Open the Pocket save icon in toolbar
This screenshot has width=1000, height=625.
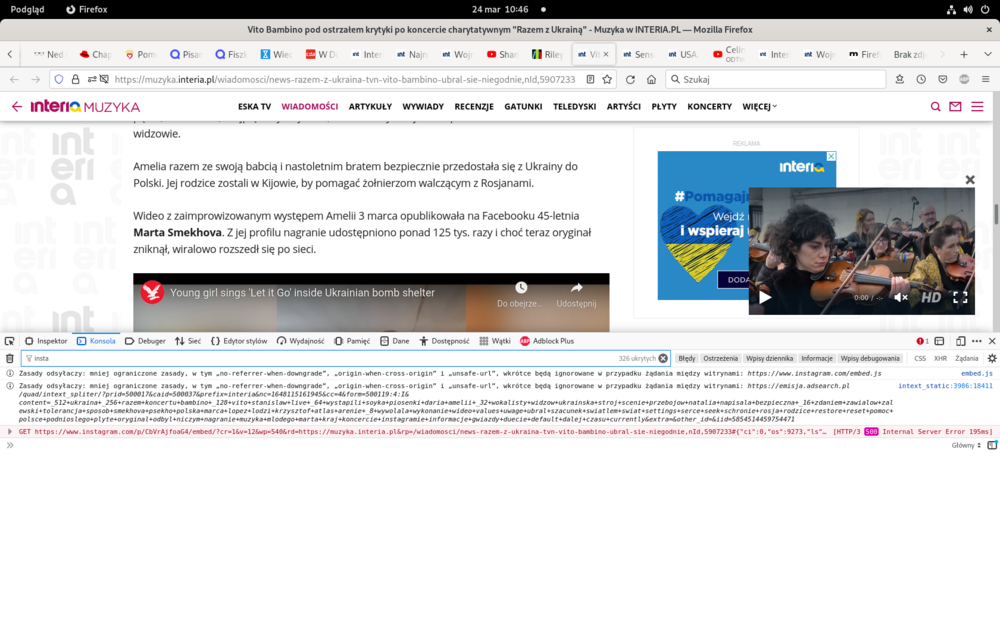point(943,80)
